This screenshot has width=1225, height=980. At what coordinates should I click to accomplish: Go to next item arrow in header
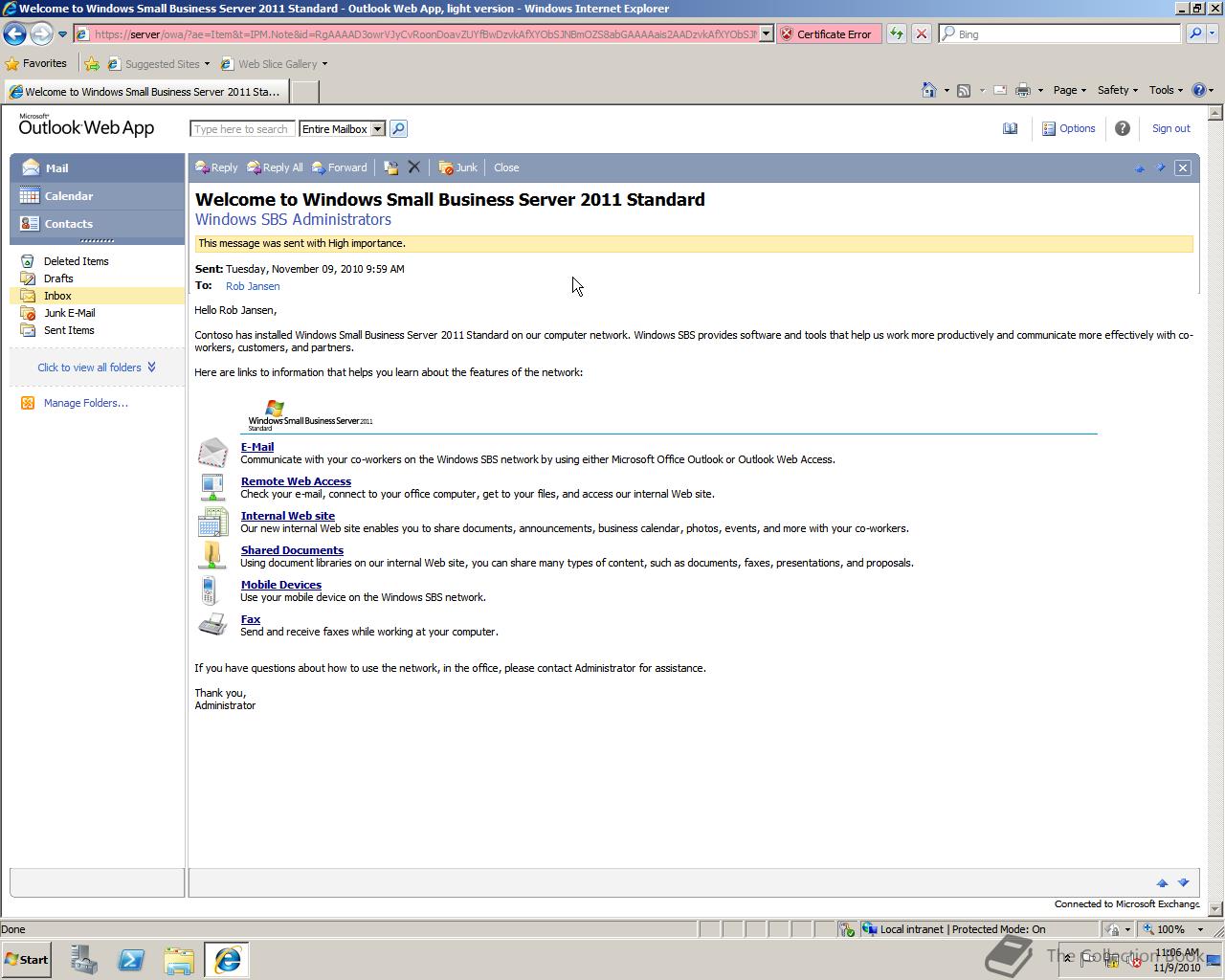1161,167
